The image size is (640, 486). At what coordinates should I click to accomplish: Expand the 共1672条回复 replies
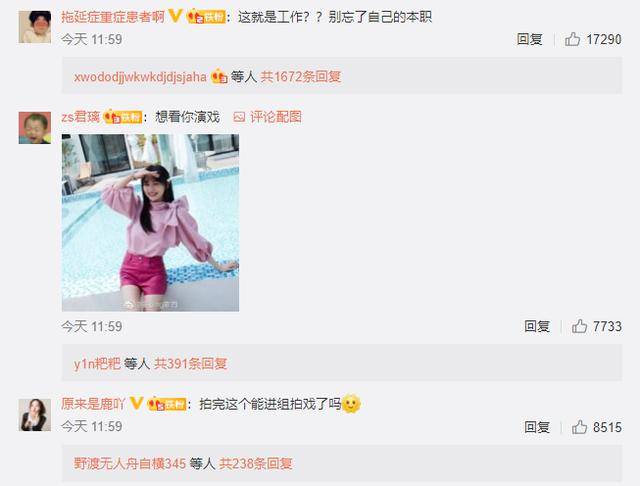click(x=300, y=76)
